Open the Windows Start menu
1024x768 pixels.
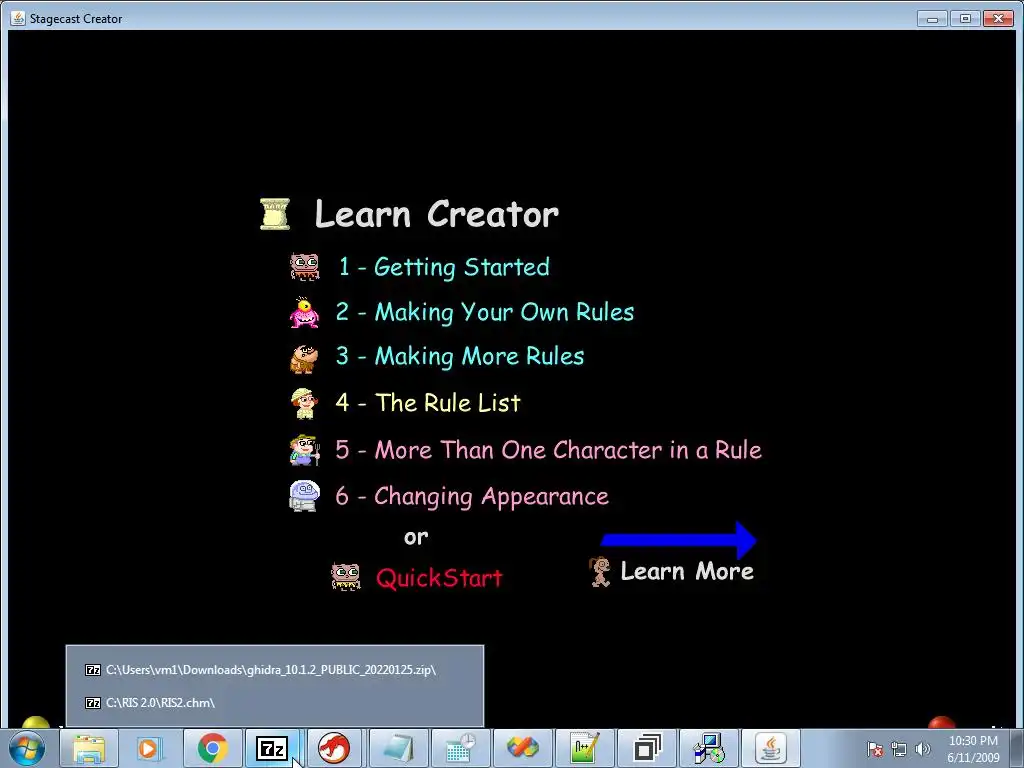[x=27, y=749]
